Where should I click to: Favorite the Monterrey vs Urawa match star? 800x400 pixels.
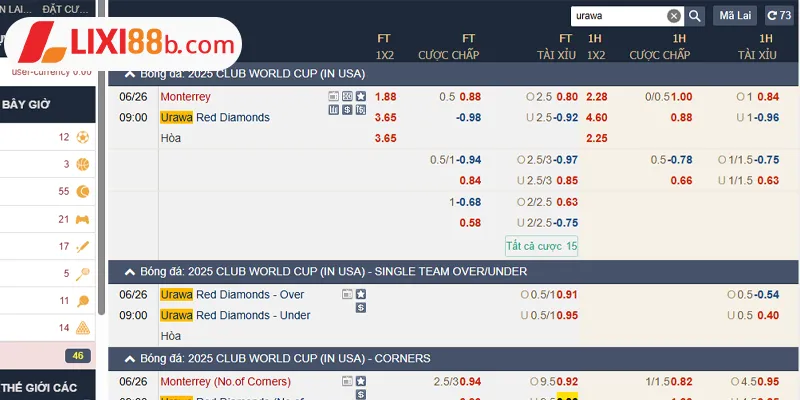click(361, 97)
